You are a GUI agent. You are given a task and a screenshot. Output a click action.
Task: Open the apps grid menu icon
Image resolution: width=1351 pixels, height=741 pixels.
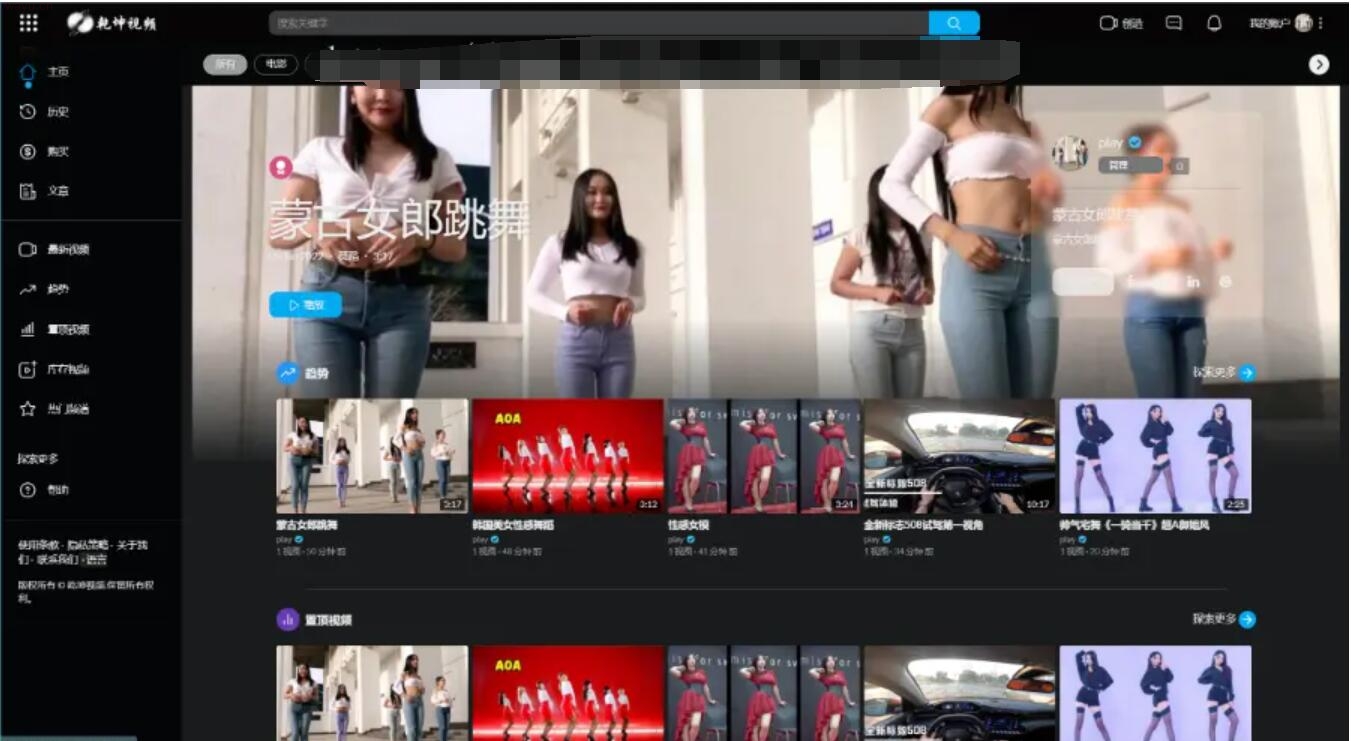pos(29,23)
